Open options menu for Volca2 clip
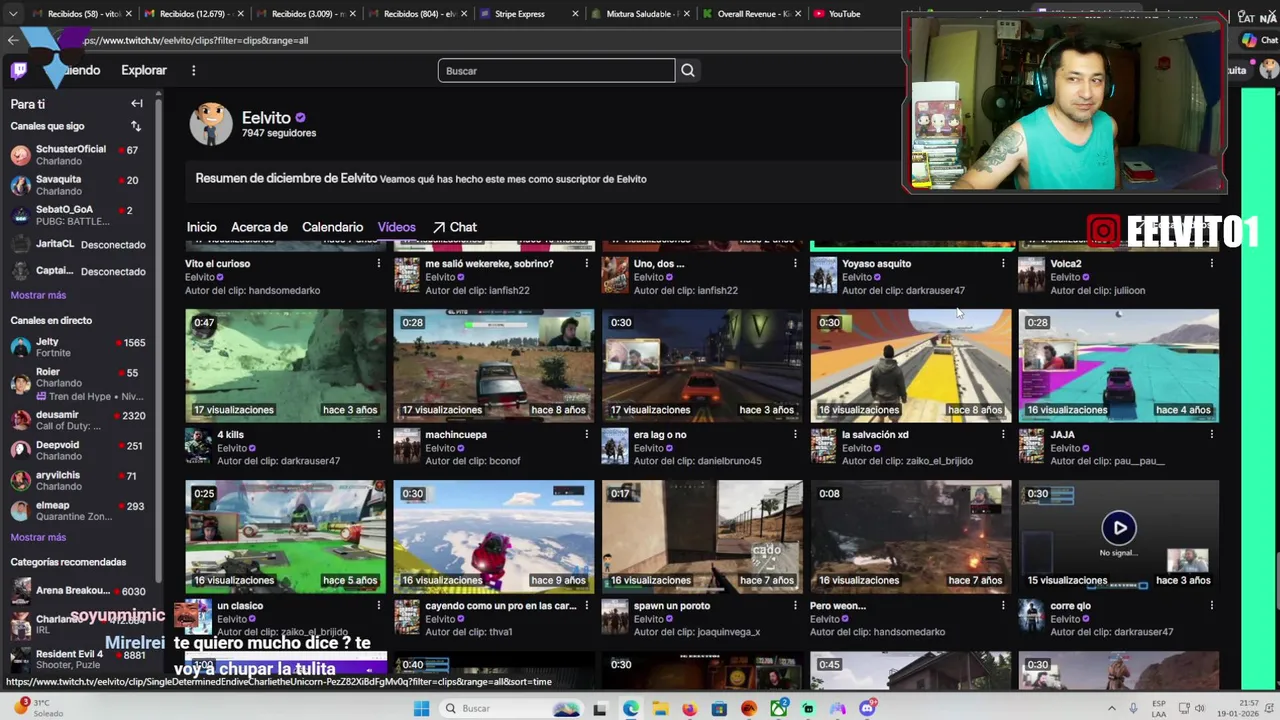Image resolution: width=1280 pixels, height=720 pixels. (x=1211, y=264)
